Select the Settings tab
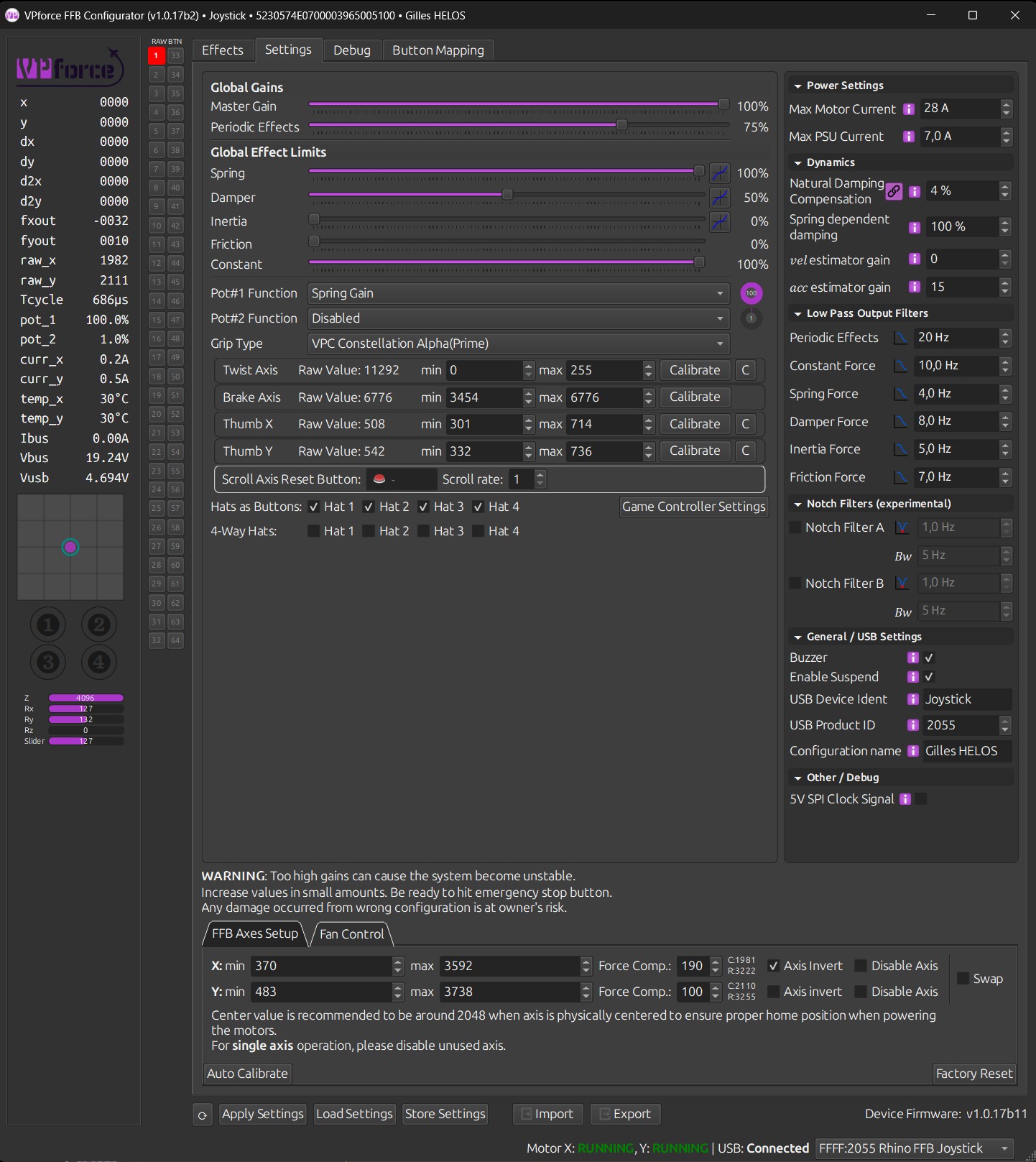This screenshot has height=1162, width=1036. [x=288, y=50]
